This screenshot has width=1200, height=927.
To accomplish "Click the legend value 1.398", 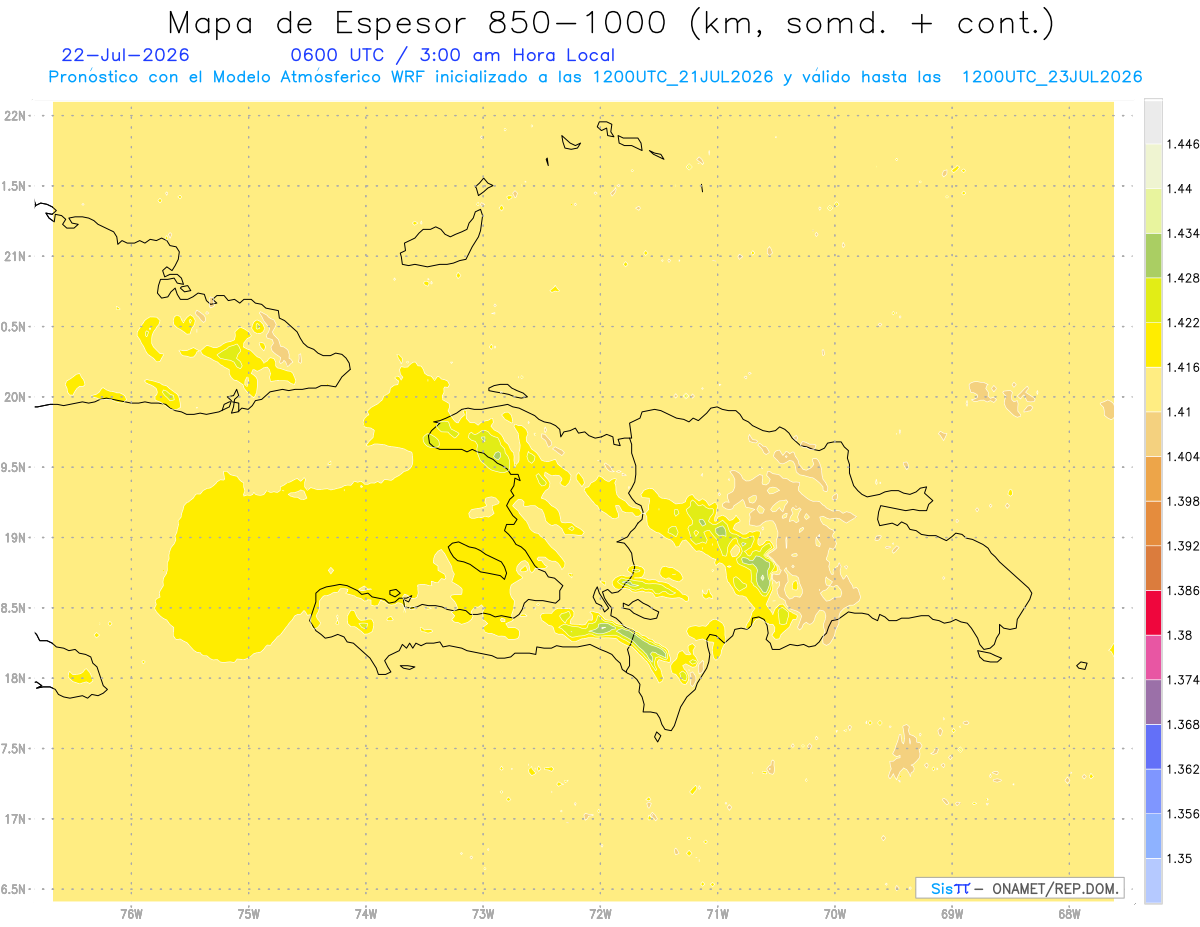I will [1183, 501].
